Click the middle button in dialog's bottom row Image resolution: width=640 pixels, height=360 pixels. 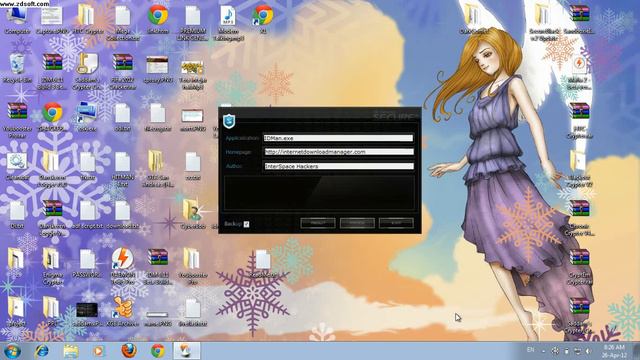click(357, 223)
